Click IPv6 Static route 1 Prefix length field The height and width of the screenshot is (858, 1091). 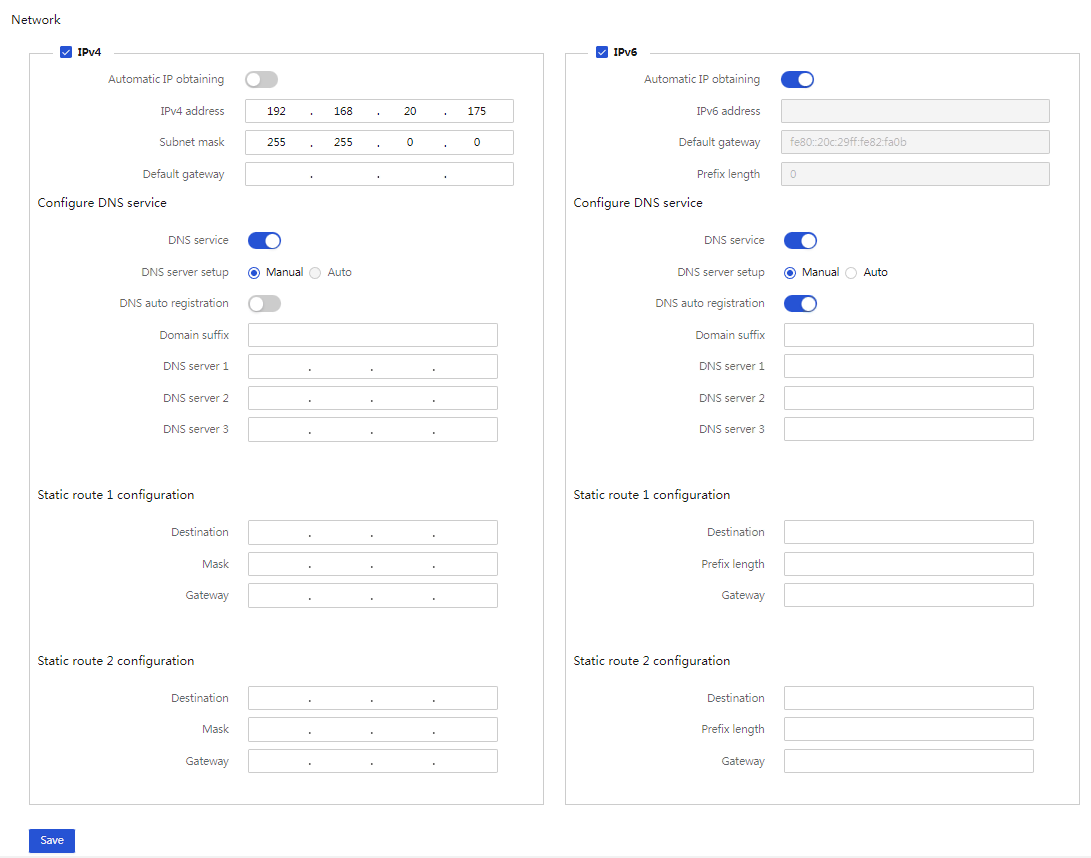coord(909,564)
